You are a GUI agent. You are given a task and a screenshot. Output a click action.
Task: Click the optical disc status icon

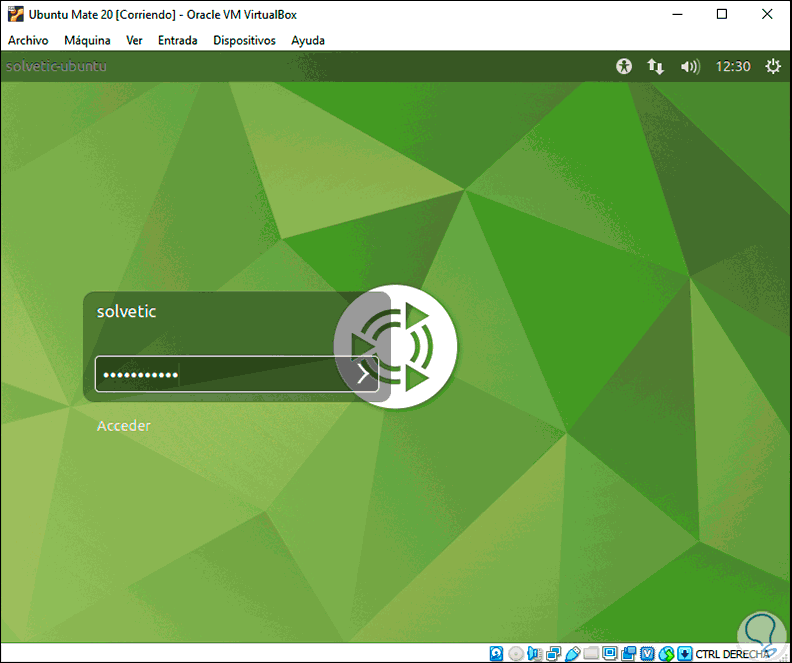(x=516, y=654)
